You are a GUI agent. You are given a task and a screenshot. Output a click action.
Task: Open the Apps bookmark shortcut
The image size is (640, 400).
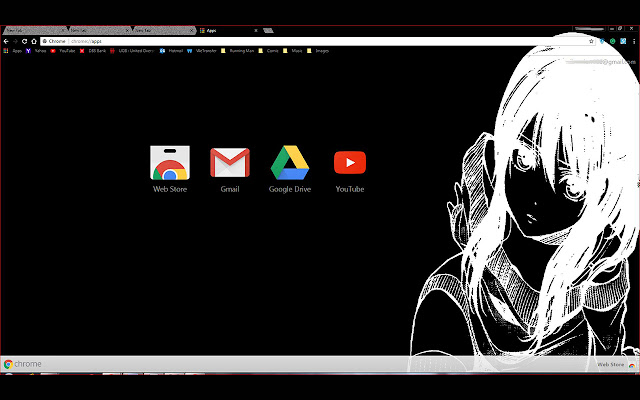[12, 51]
